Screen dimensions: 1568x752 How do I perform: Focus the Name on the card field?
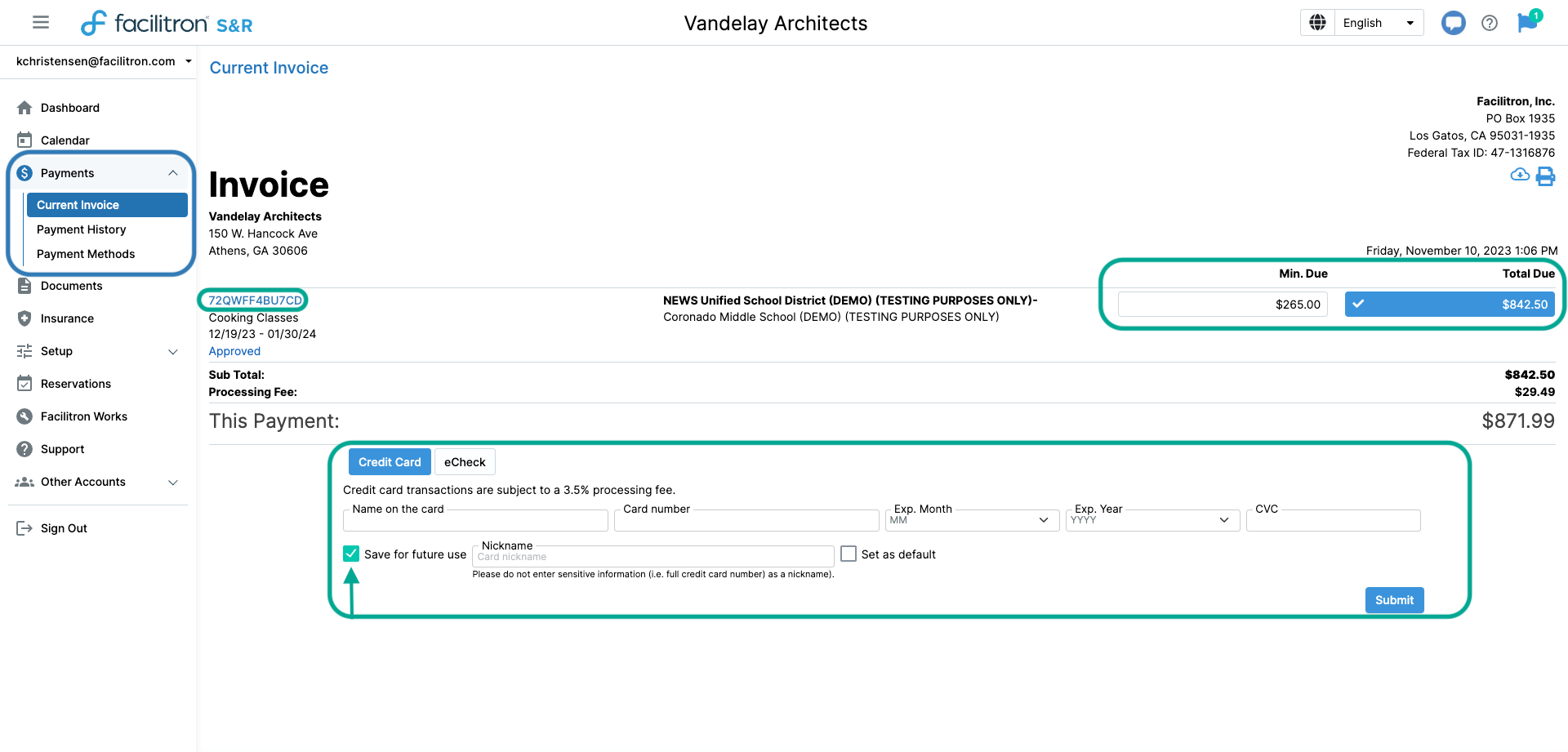(475, 520)
